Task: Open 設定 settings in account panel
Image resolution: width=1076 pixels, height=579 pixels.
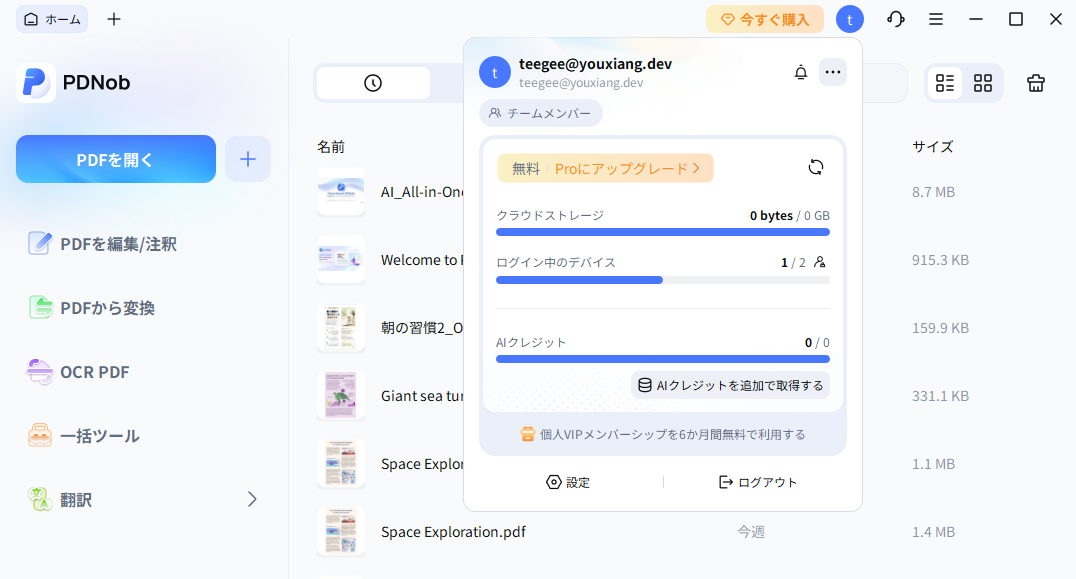Action: [x=568, y=482]
